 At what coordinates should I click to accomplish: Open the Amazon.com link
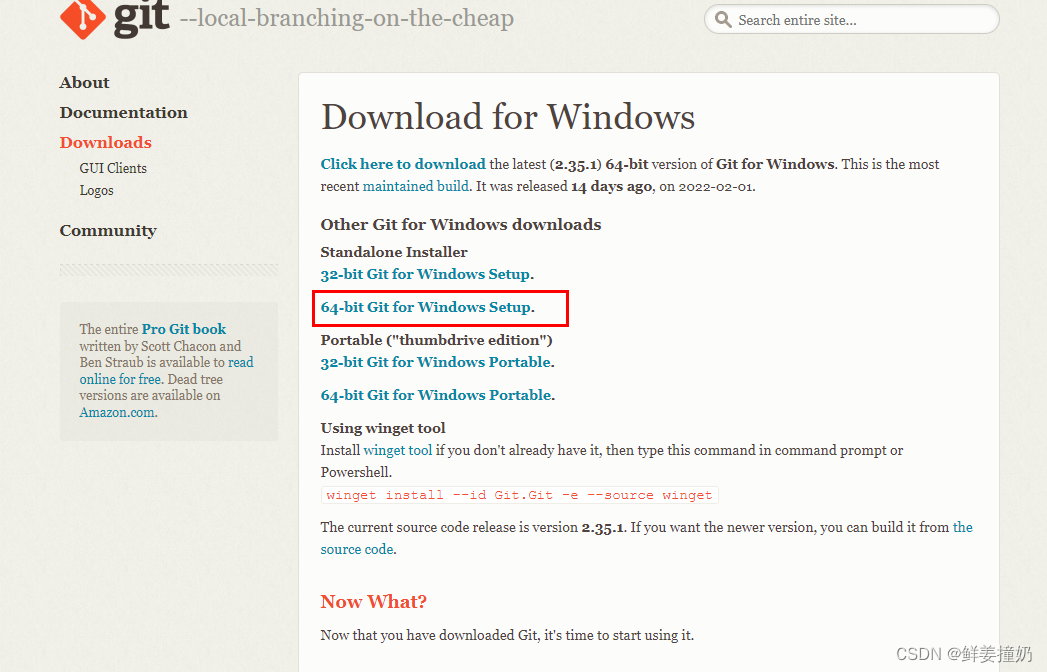[x=117, y=412]
